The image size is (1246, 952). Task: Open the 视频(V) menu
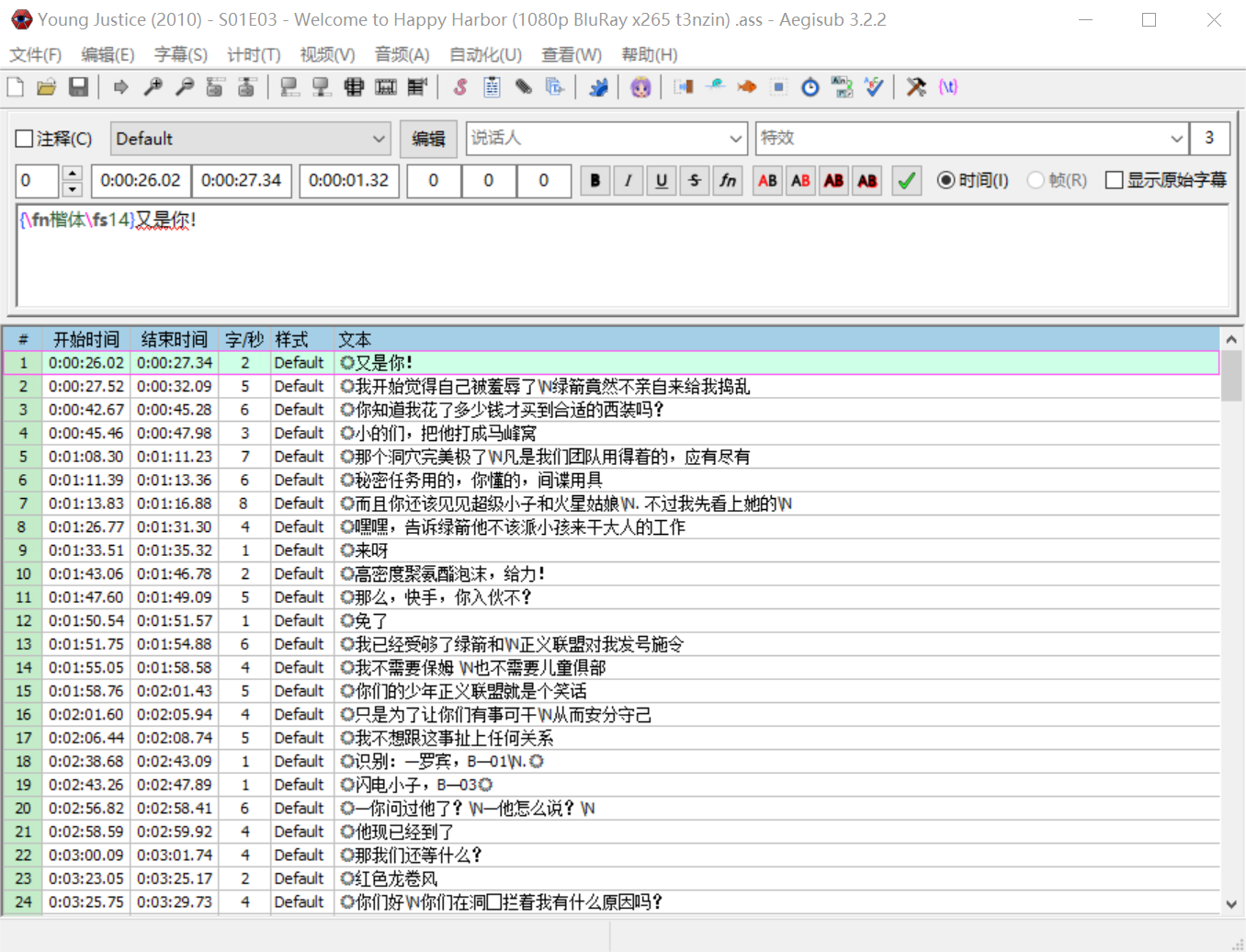327,55
